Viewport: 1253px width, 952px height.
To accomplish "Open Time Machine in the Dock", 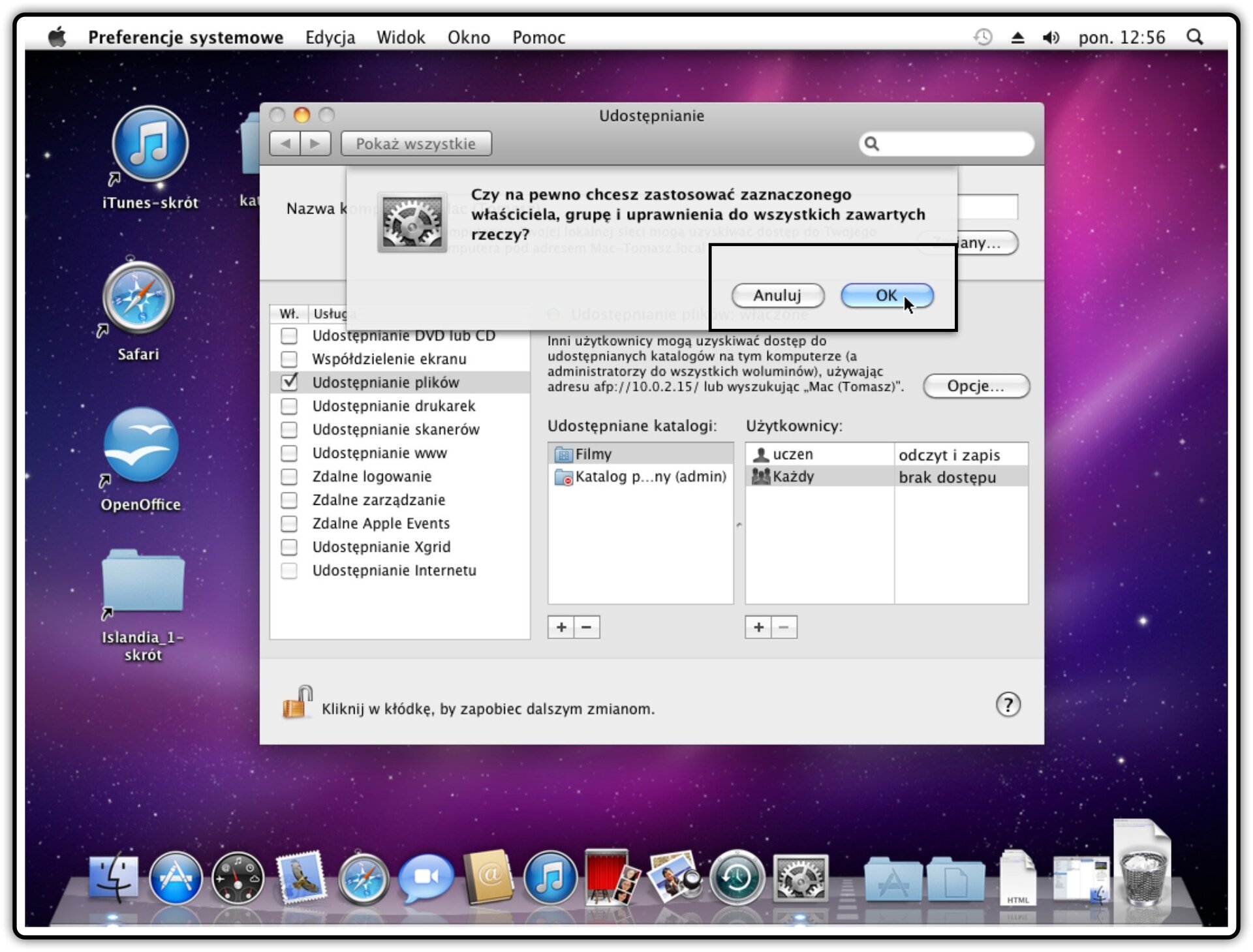I will coord(737,878).
